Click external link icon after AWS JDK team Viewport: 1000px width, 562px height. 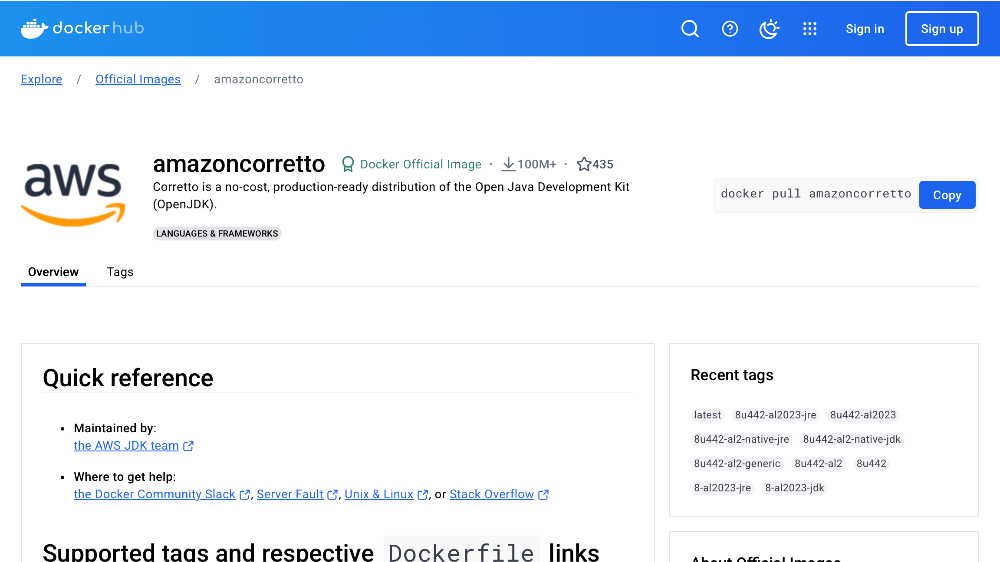[188, 446]
